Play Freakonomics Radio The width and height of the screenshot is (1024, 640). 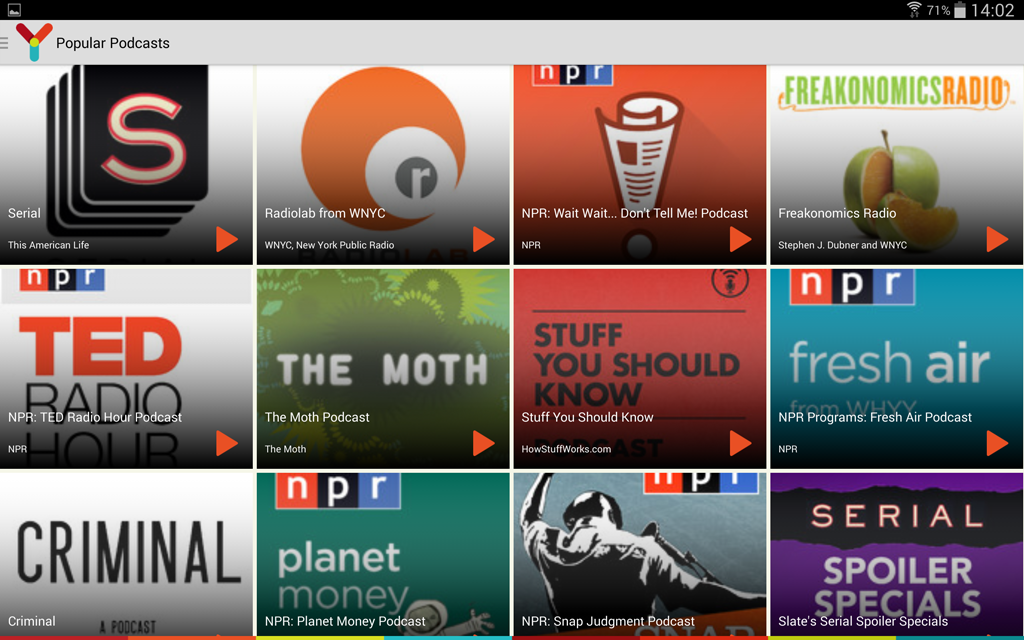(x=997, y=240)
